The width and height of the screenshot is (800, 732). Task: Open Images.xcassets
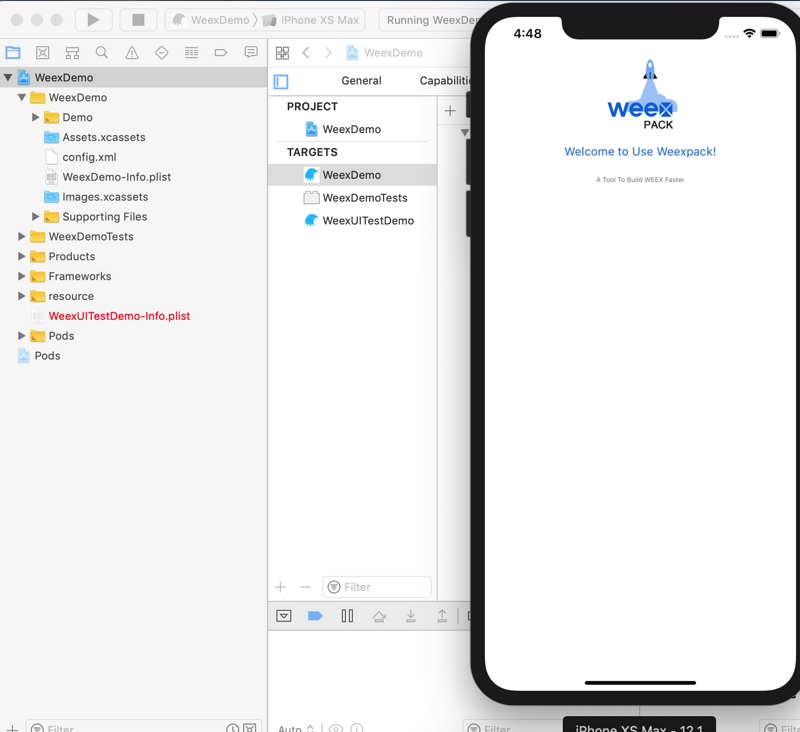click(x=105, y=197)
